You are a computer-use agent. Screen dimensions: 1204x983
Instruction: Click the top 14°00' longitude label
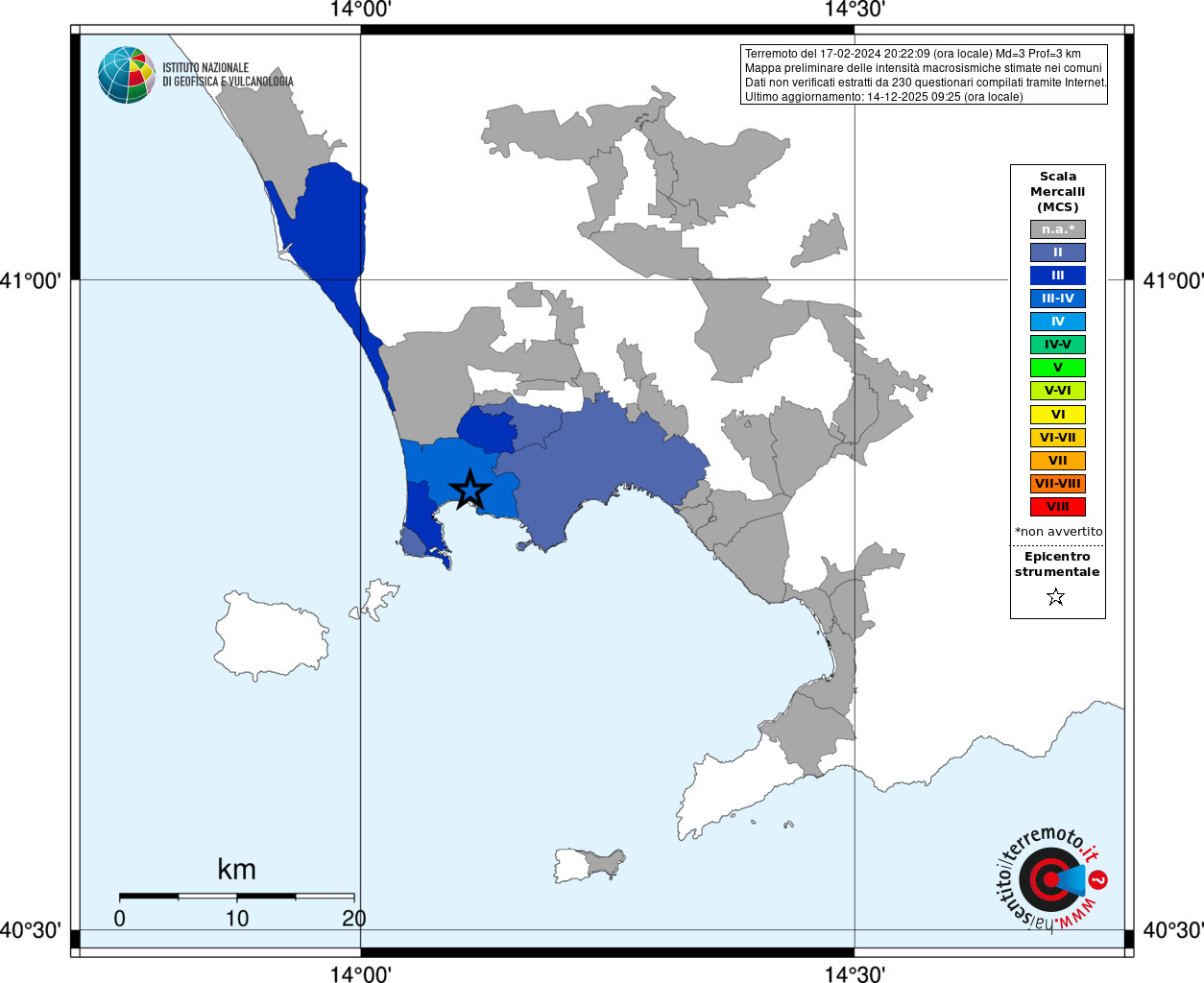pos(360,10)
